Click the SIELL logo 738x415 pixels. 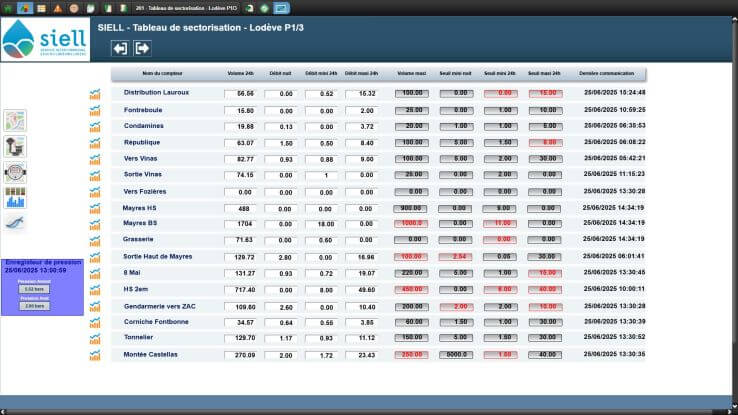[x=45, y=39]
